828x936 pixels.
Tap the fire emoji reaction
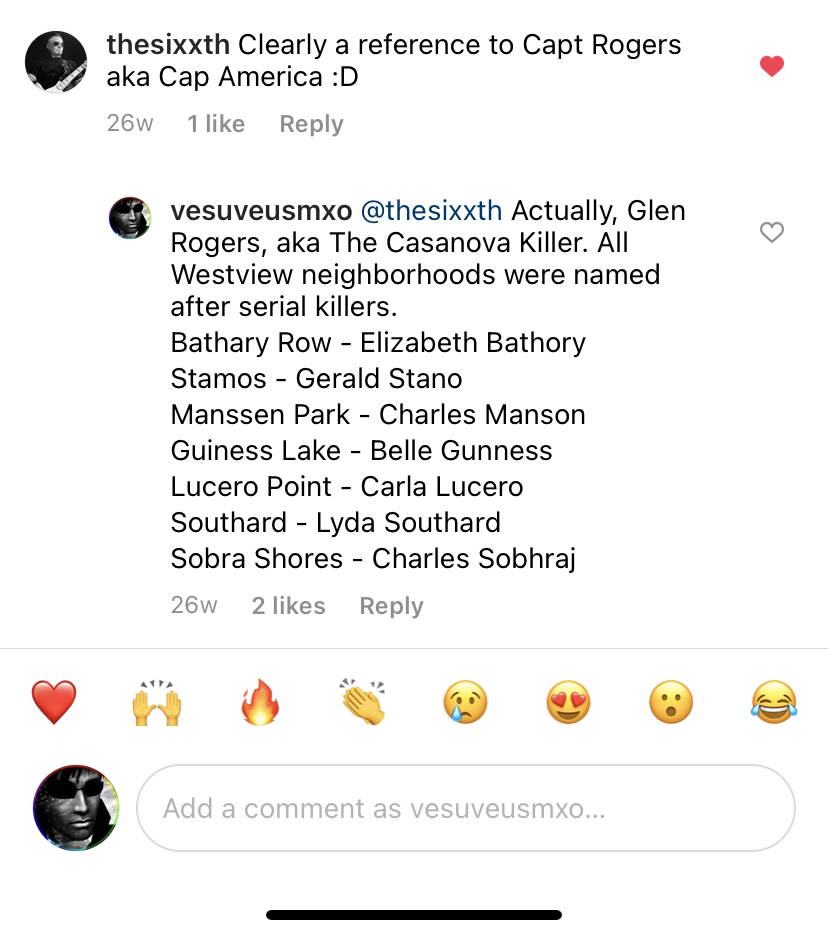[x=260, y=702]
